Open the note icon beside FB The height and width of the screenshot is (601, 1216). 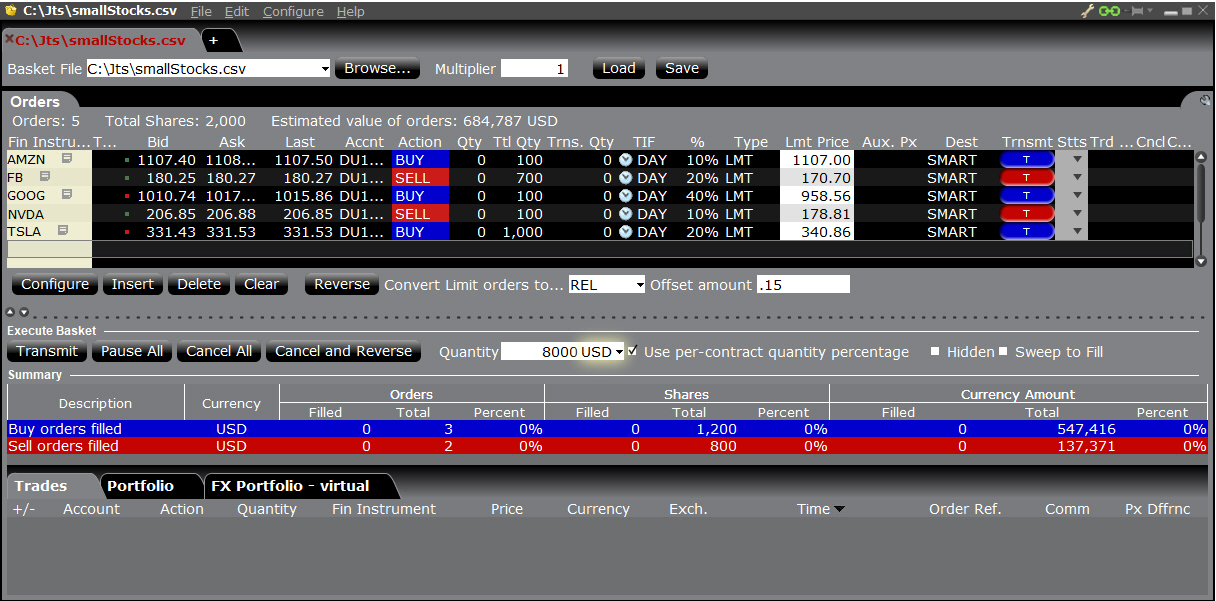pos(45,177)
